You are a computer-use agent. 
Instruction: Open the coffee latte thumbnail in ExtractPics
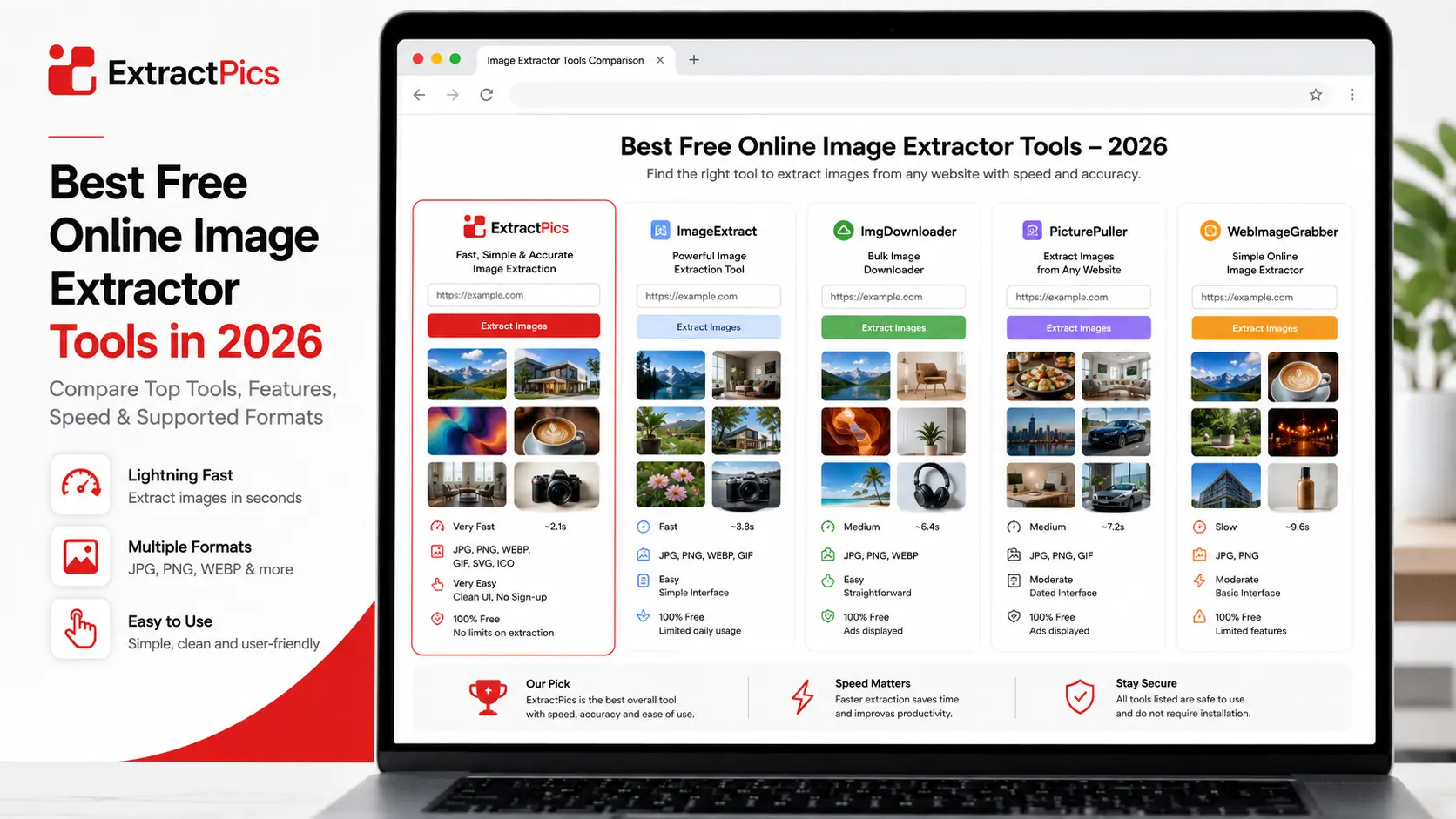[x=556, y=431]
